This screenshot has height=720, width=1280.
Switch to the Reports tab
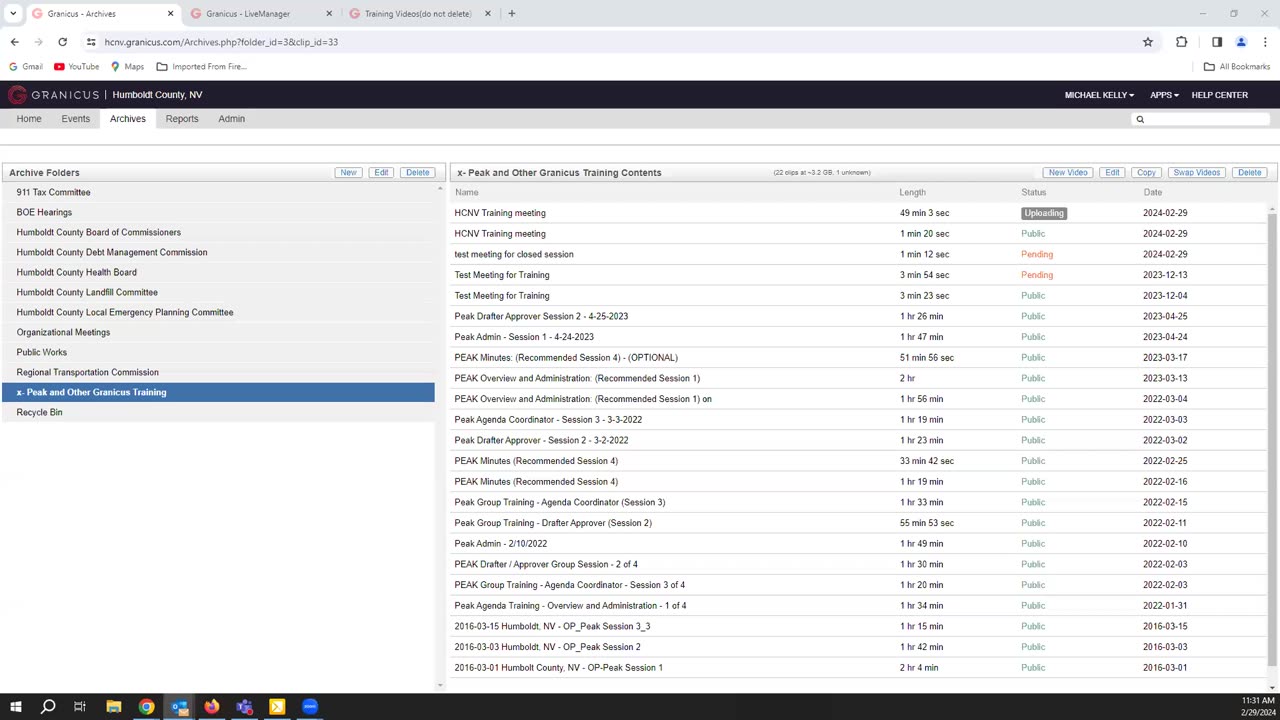click(182, 119)
